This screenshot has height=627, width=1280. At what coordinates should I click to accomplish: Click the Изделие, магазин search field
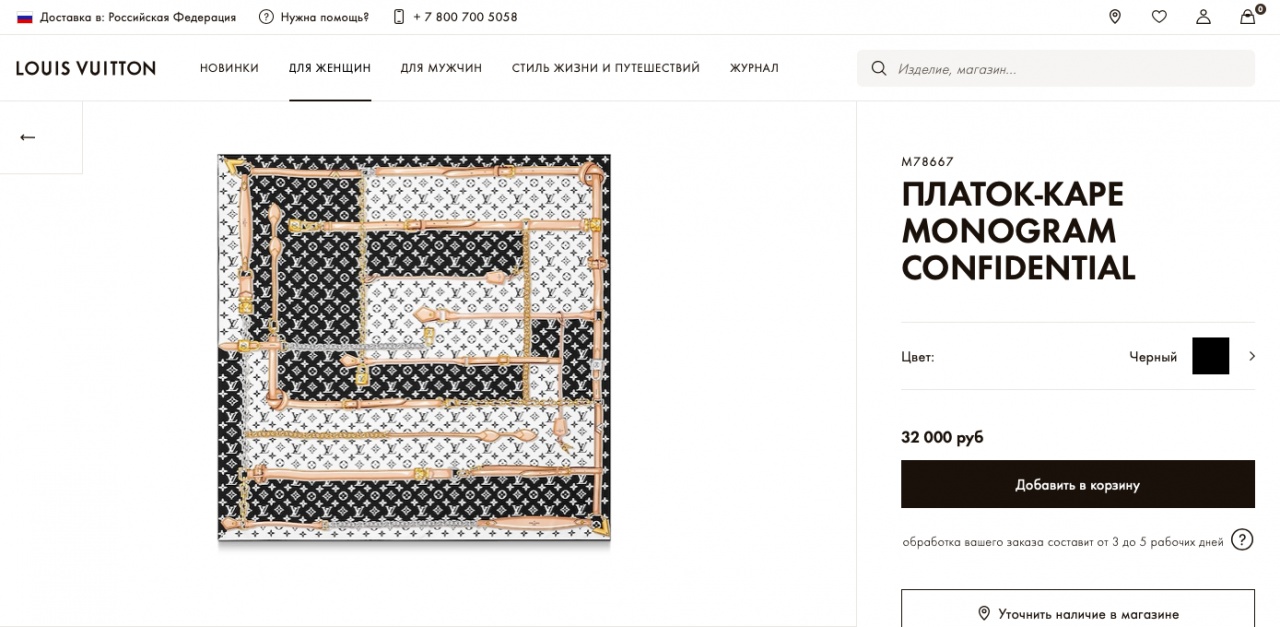coord(1070,69)
